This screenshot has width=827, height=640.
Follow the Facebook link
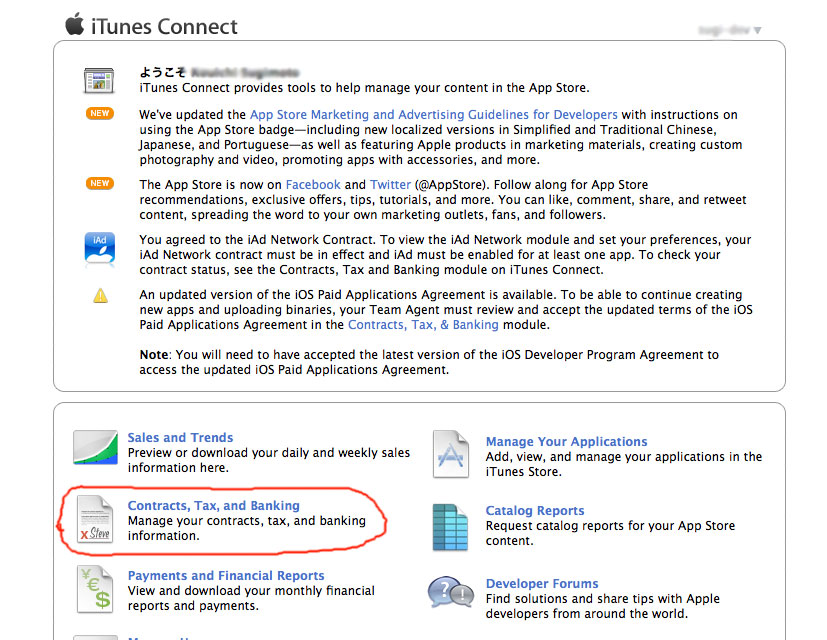click(x=313, y=185)
